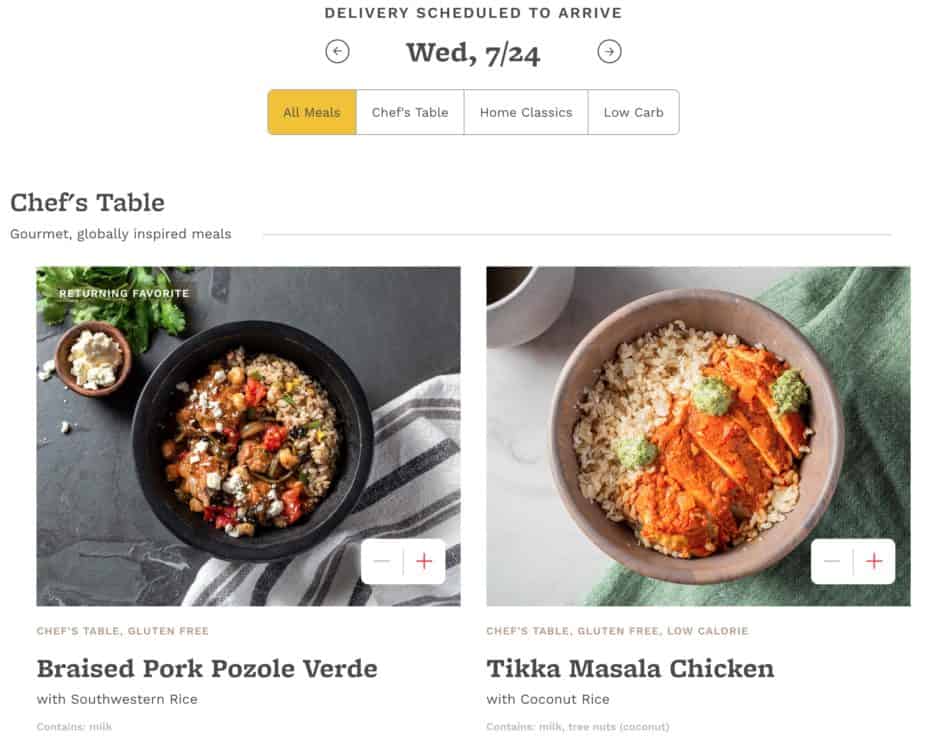Add one Tikka Masala Chicken
This screenshot has width=930, height=744.
click(874, 562)
